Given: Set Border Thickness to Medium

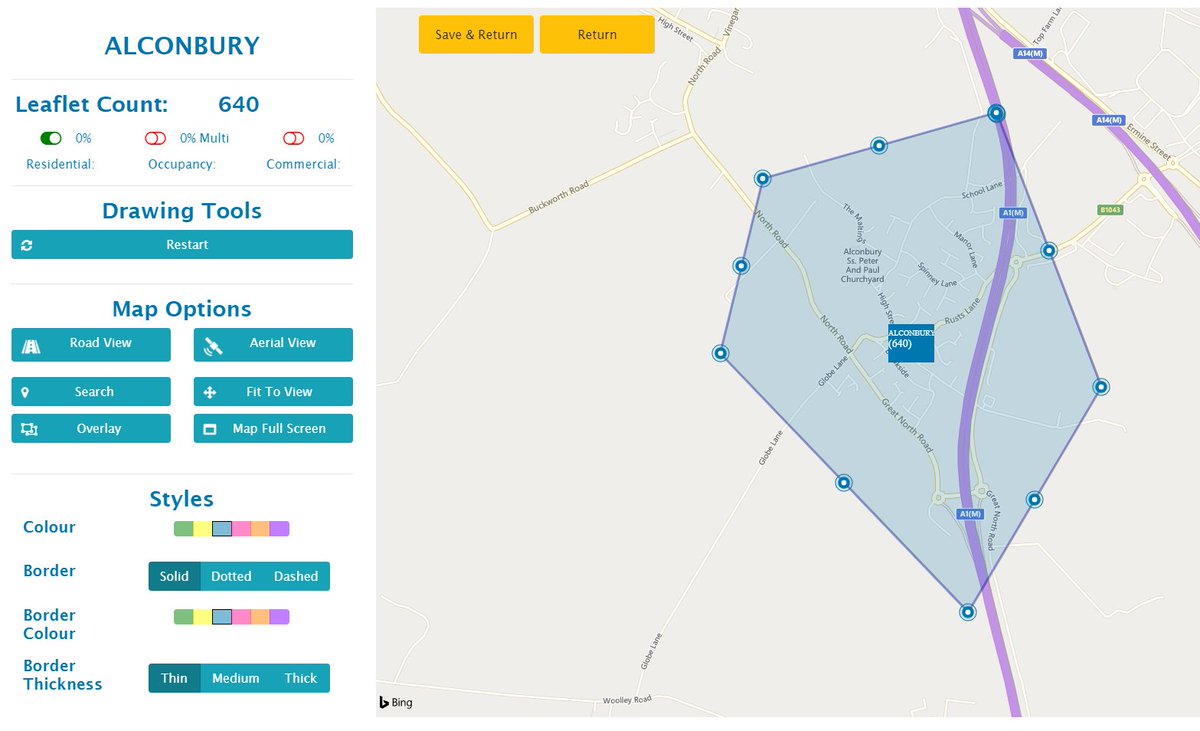Looking at the screenshot, I should [x=236, y=677].
